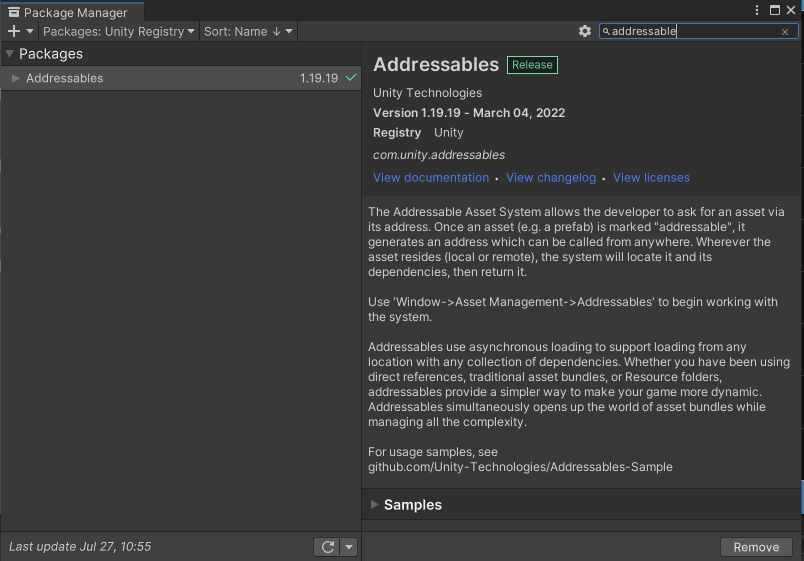804x561 pixels.
Task: Open the refresh options dropdown arrow
Action: tap(349, 547)
